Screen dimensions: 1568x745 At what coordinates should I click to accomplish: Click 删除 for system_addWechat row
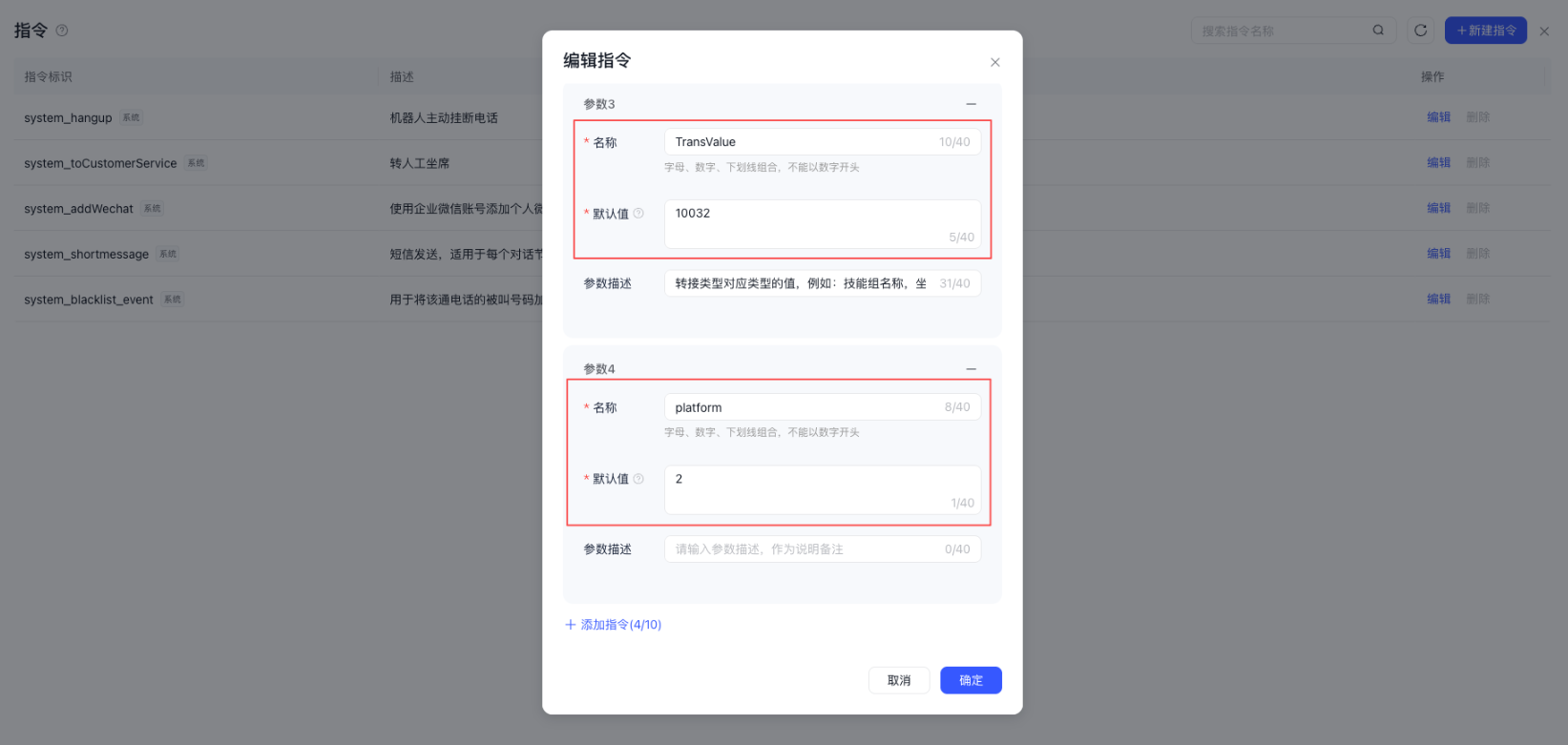(1477, 208)
